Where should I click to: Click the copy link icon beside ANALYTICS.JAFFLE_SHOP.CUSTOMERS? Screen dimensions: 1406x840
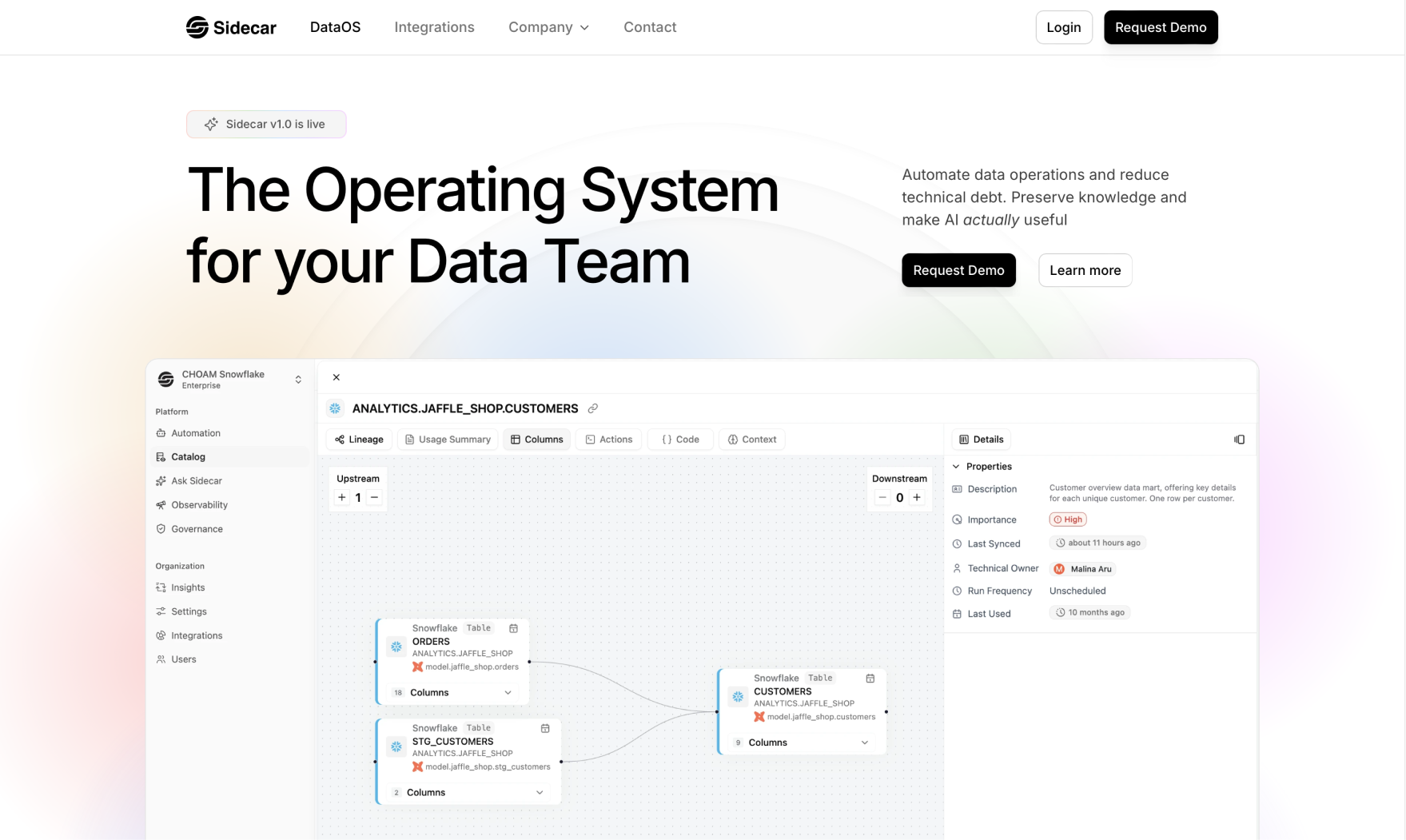tap(593, 408)
